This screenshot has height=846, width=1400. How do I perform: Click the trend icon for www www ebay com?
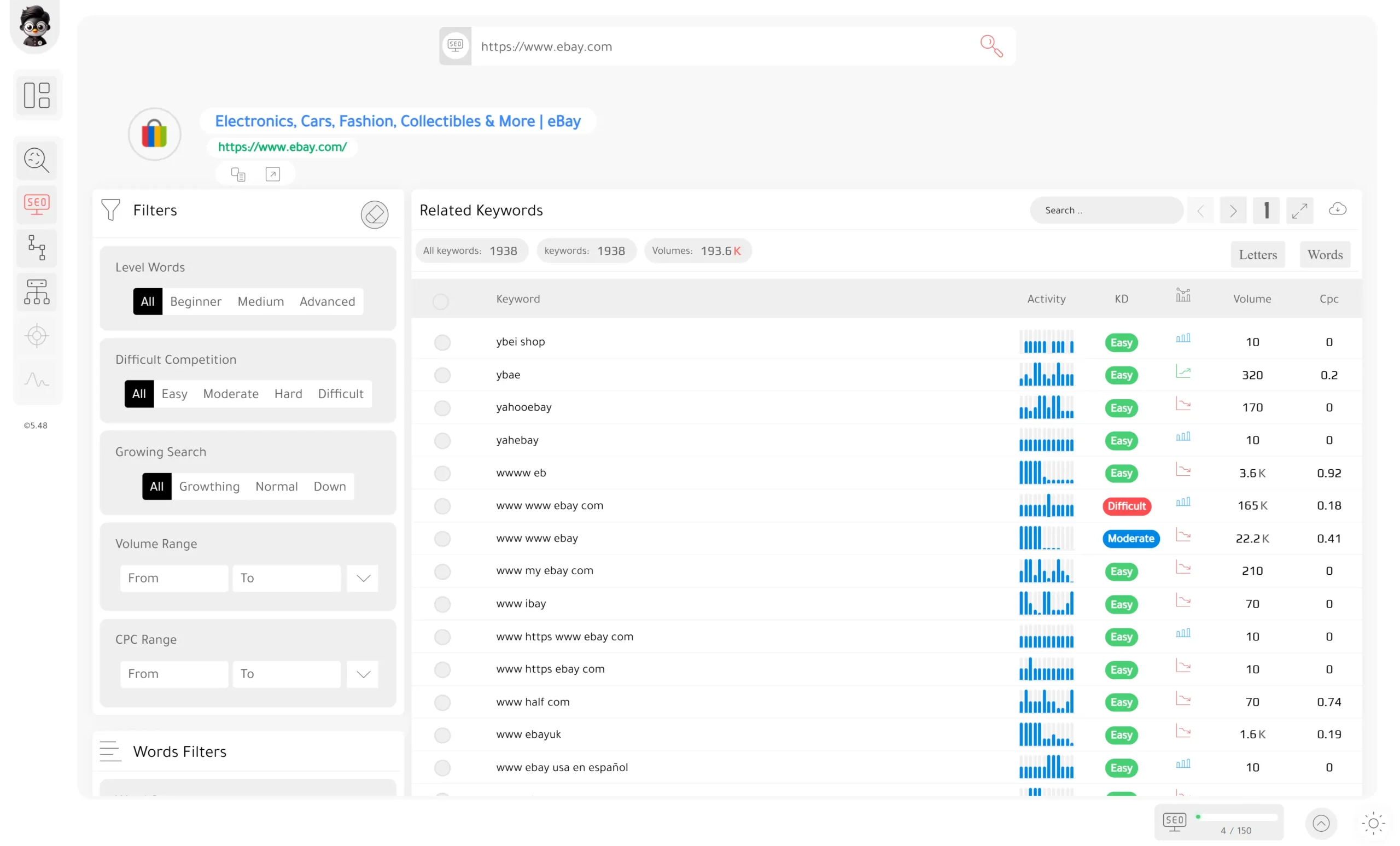1183,502
